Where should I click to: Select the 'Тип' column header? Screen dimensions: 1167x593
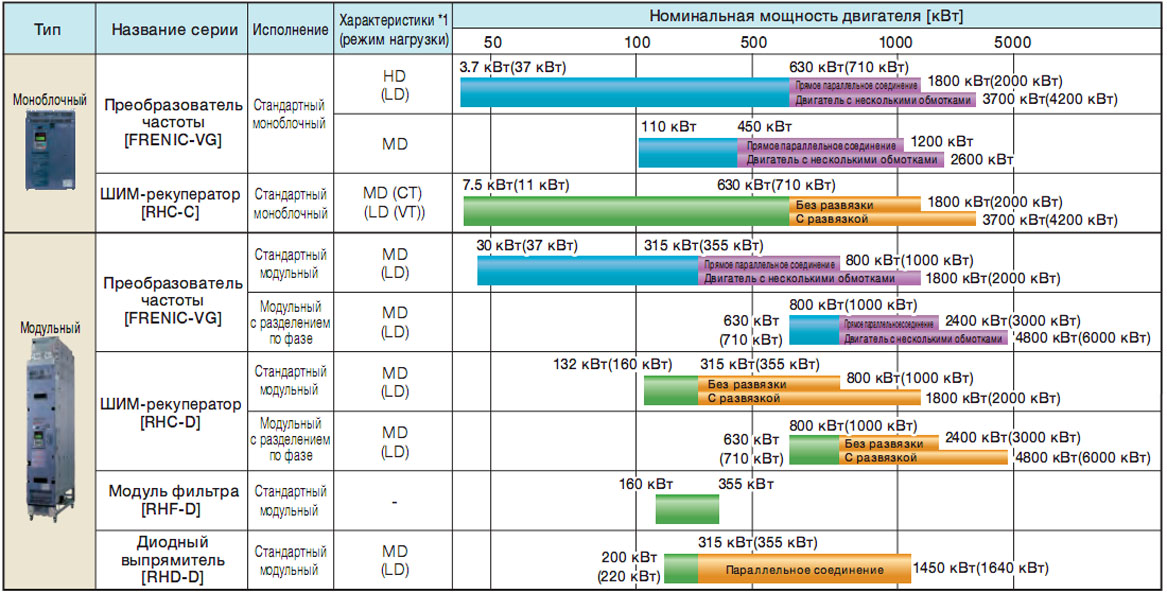[48, 31]
